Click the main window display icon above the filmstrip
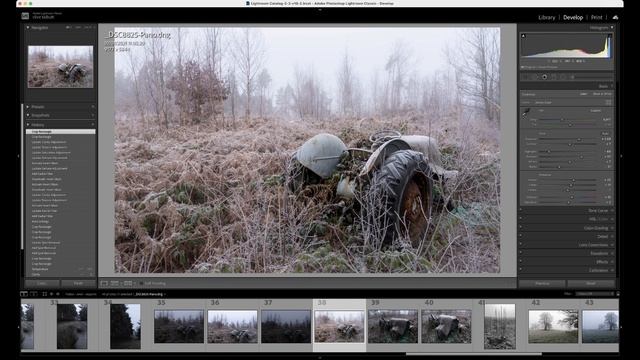The image size is (640, 360). (24, 294)
